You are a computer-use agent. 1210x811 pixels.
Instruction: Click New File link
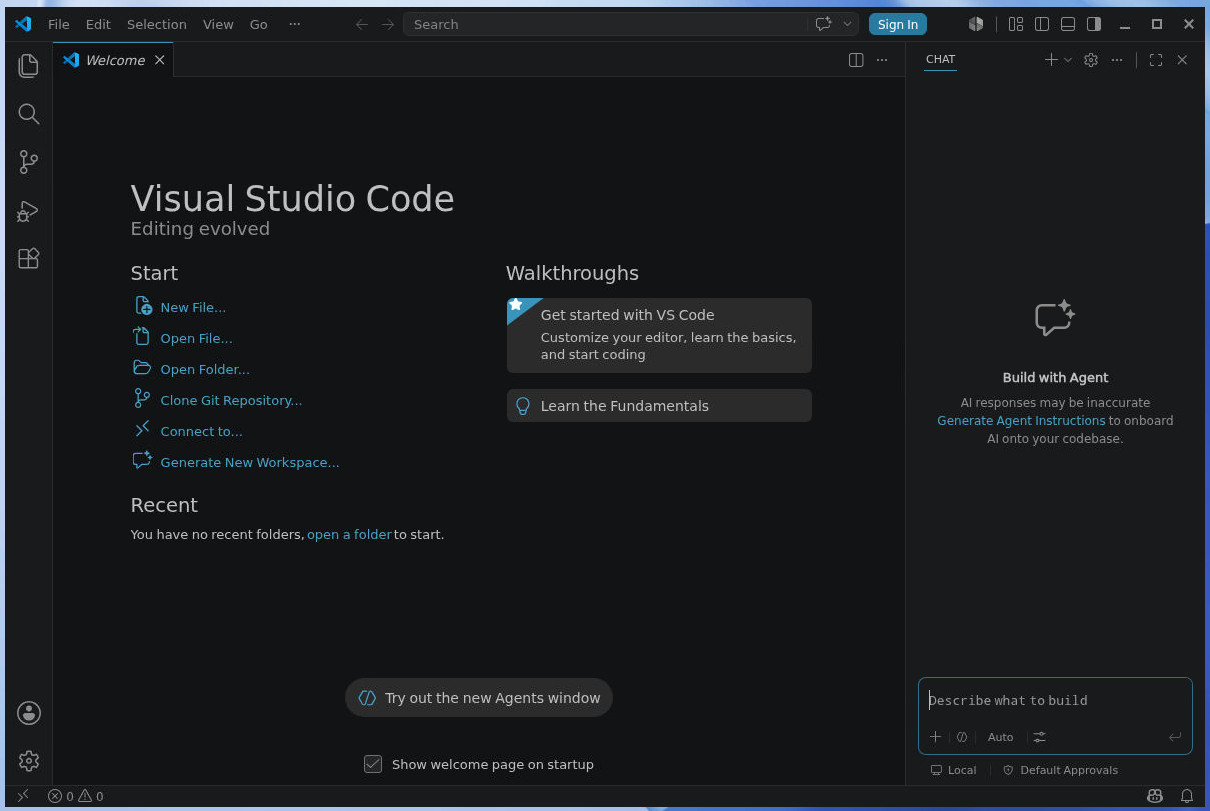193,307
